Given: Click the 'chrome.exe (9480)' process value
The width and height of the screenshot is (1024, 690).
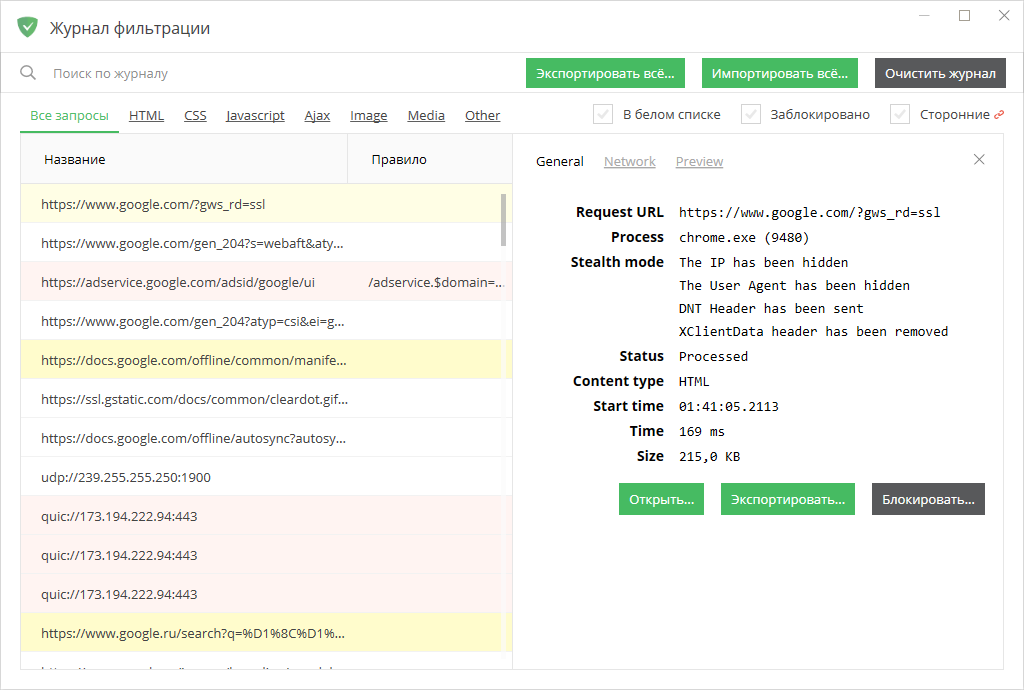Looking at the screenshot, I should (x=744, y=238).
